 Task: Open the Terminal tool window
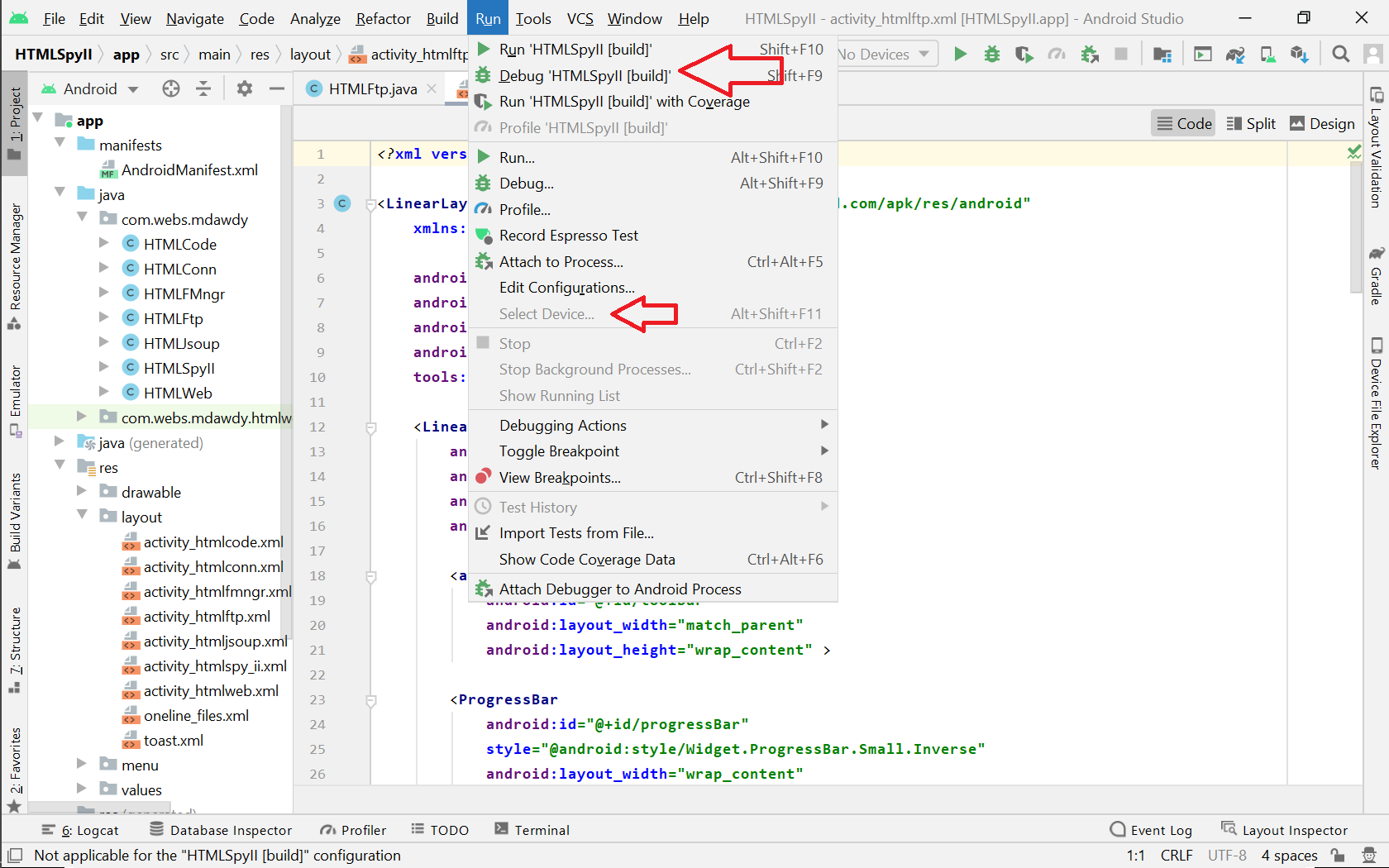pos(532,830)
